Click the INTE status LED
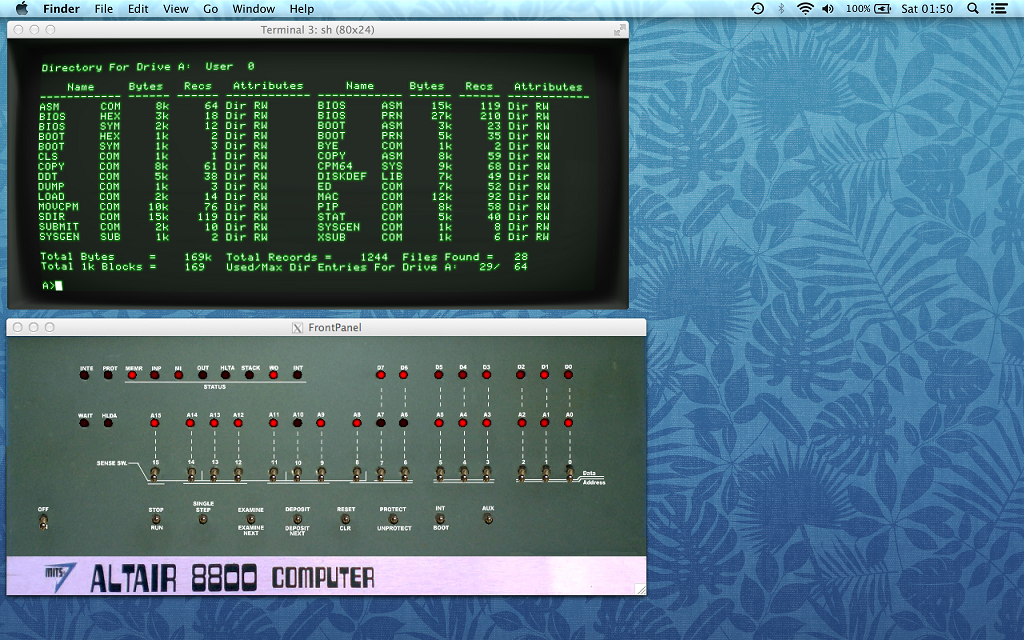Viewport: 1024px width, 640px height. point(86,376)
